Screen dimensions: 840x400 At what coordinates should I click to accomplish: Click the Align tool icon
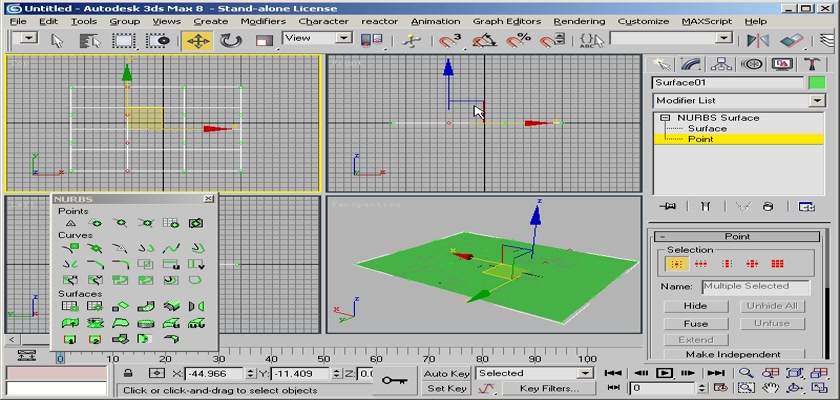[792, 41]
